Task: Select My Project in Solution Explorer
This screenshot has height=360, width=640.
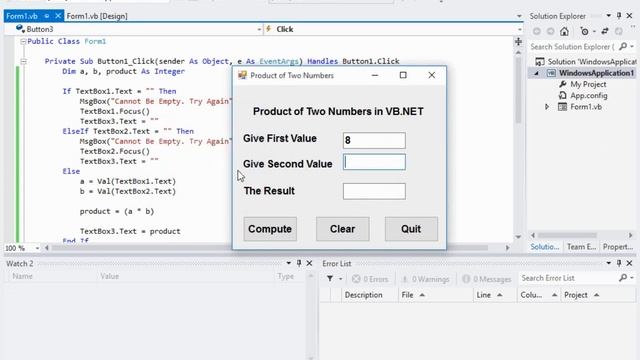Action: pos(588,84)
